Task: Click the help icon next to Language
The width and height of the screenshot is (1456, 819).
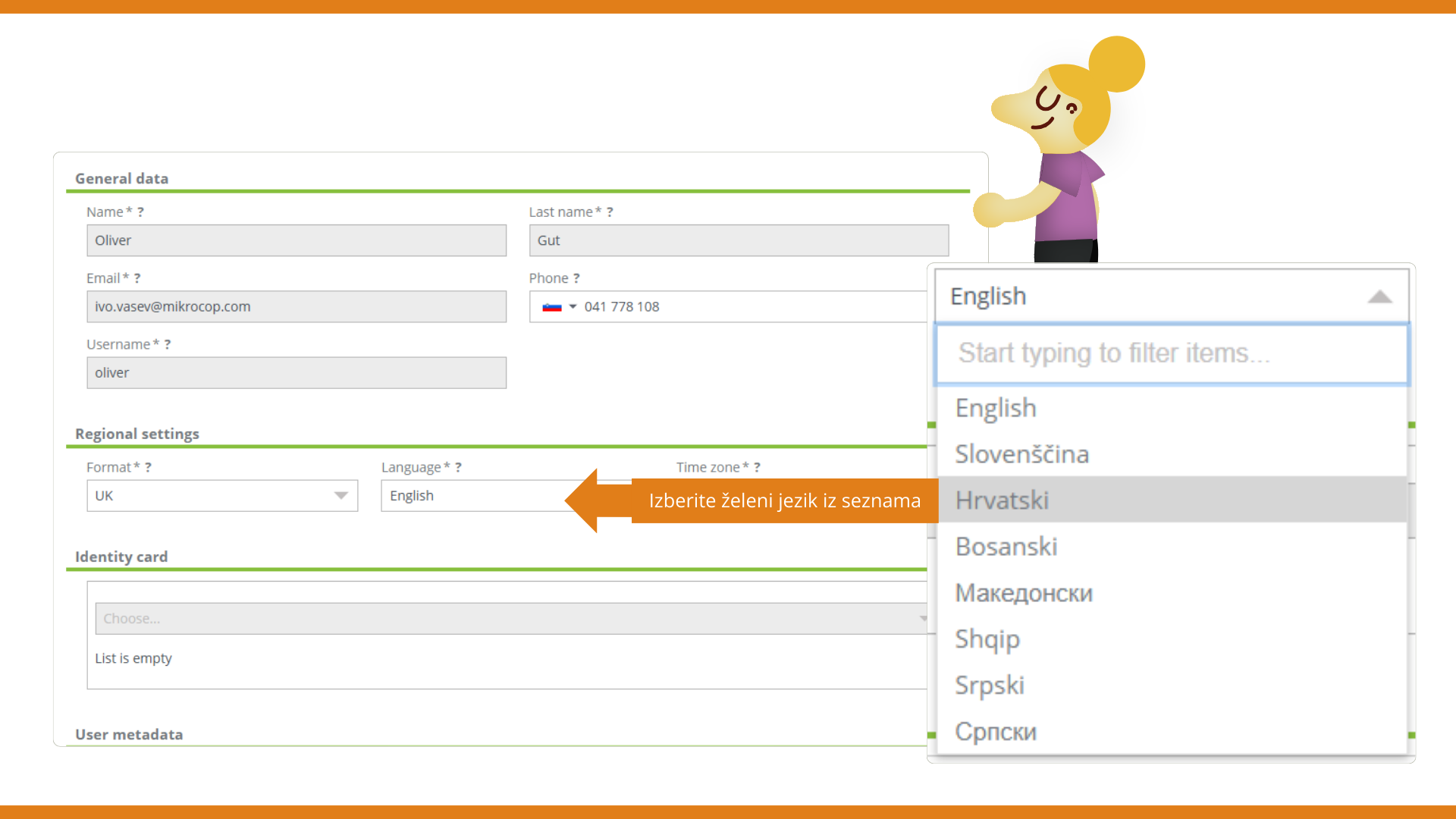Action: click(458, 467)
